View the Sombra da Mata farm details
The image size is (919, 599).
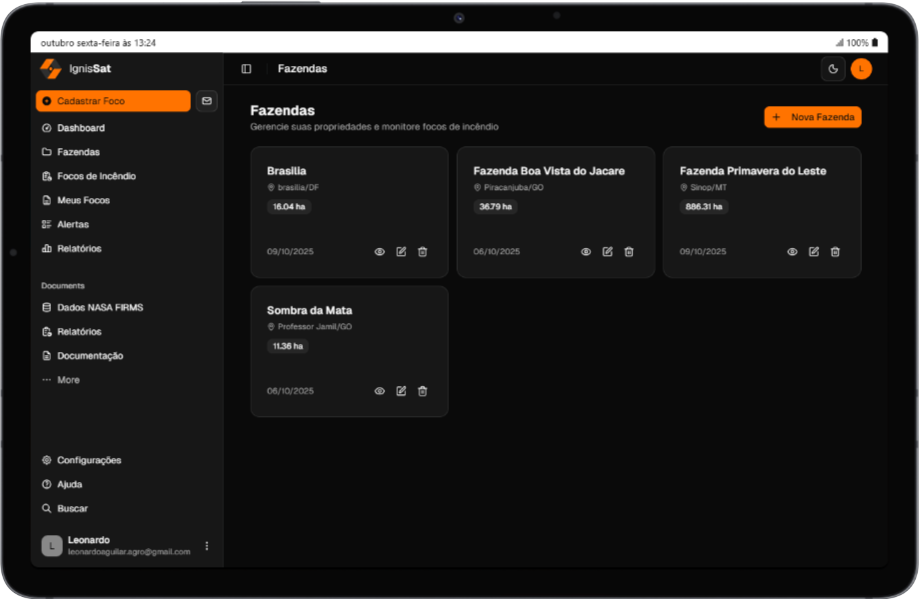[379, 391]
